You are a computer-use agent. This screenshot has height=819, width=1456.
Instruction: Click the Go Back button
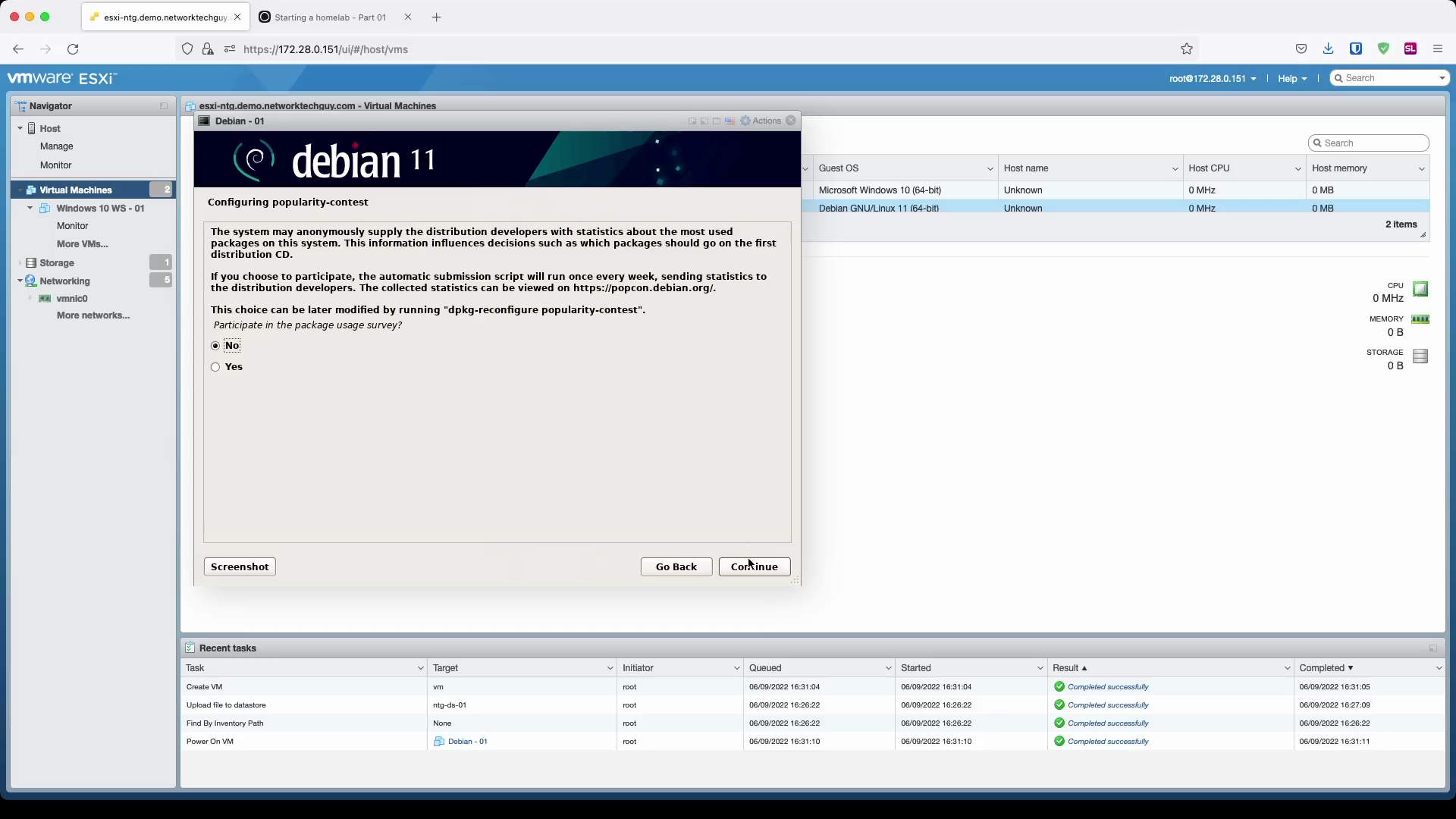(676, 567)
